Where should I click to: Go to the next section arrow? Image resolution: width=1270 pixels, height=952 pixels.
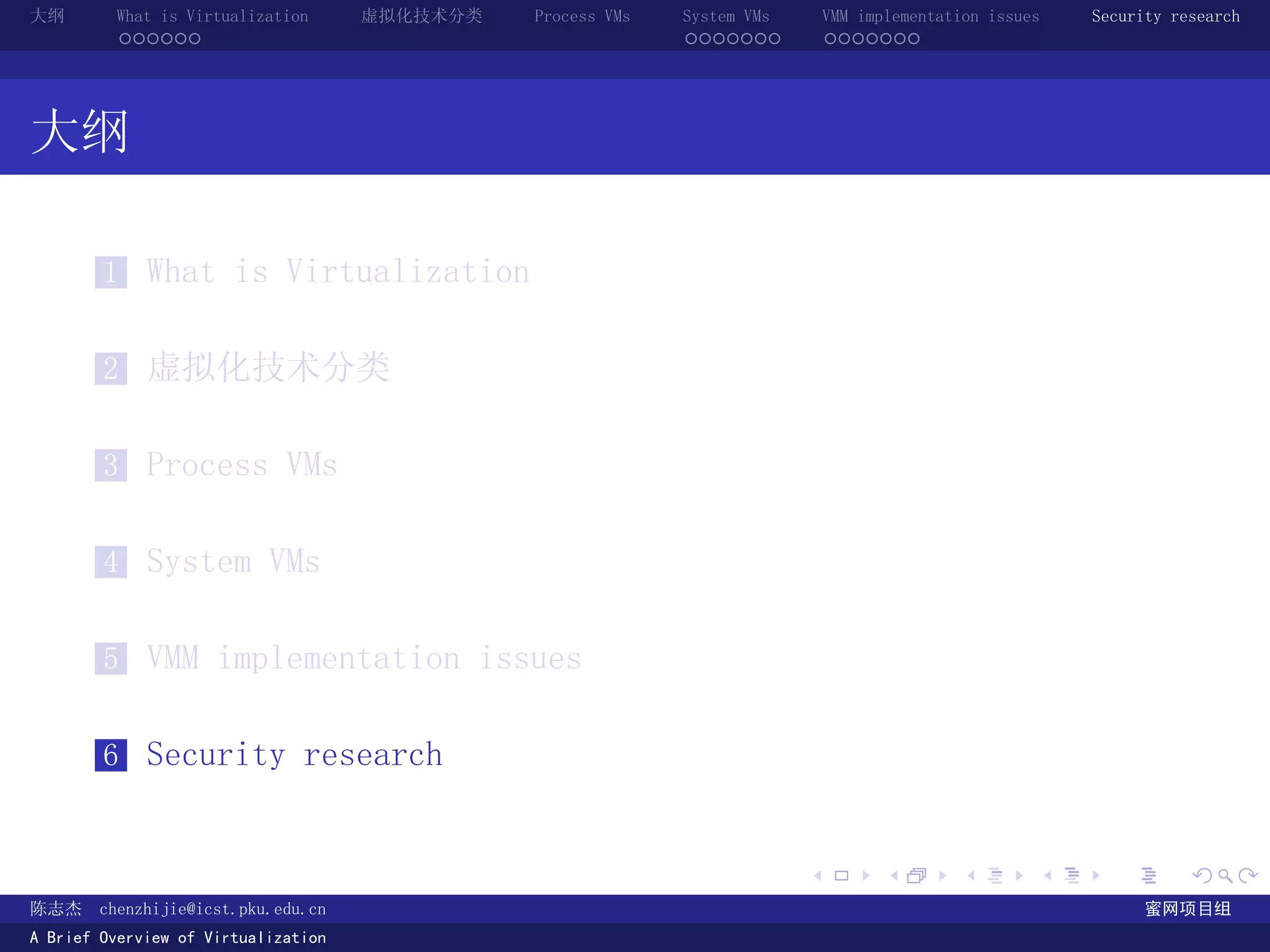1096,876
